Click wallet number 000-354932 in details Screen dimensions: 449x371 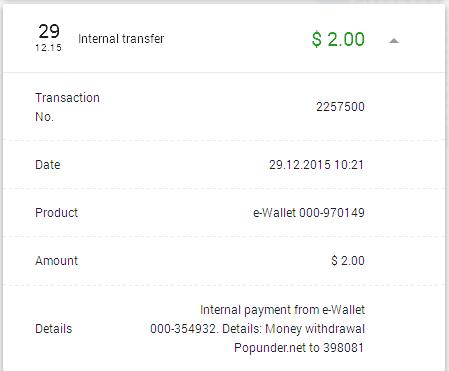184,329
